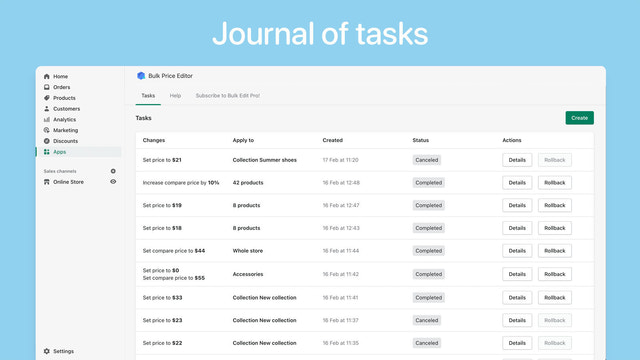The image size is (640, 360).
Task: Click the Status column header
Action: click(x=421, y=140)
